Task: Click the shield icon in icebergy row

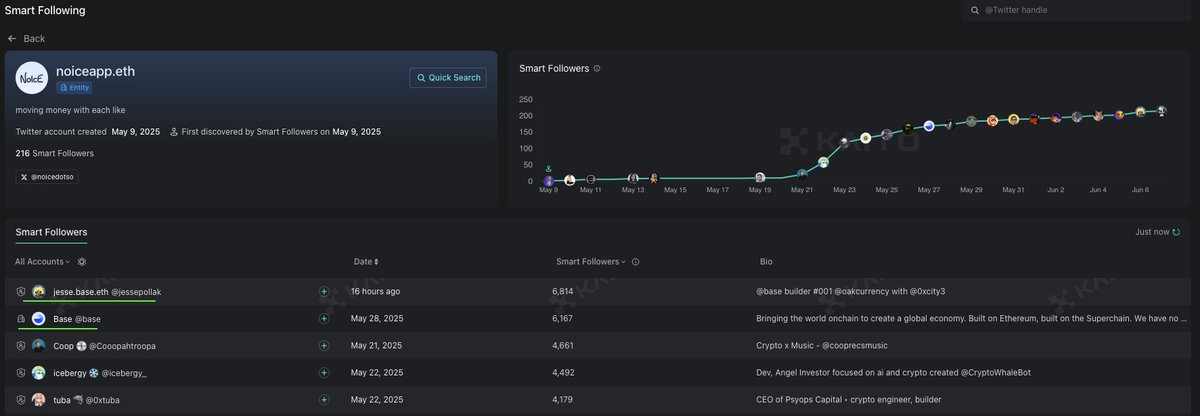Action: tap(21, 372)
